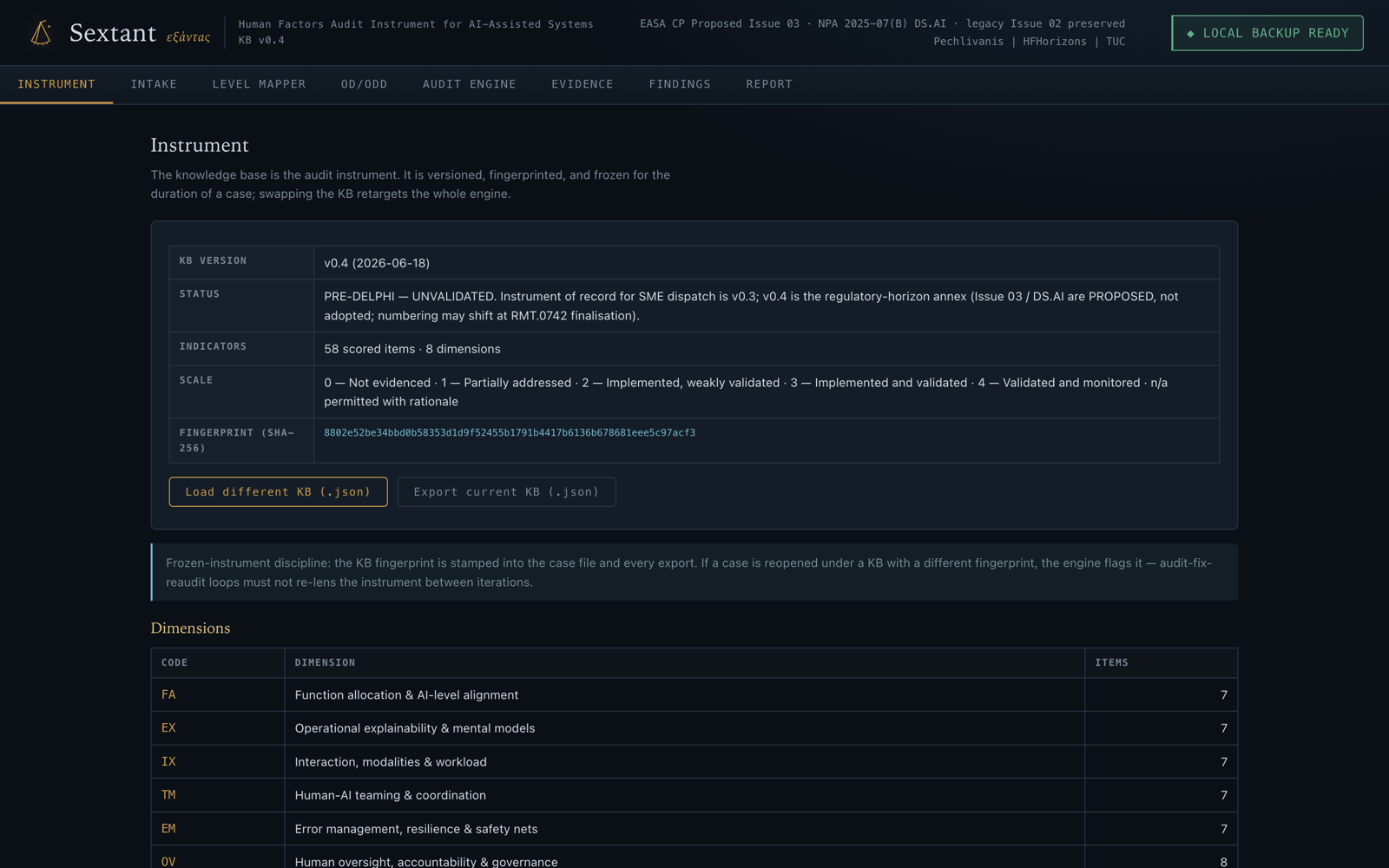Click the OV dimension code

168,862
